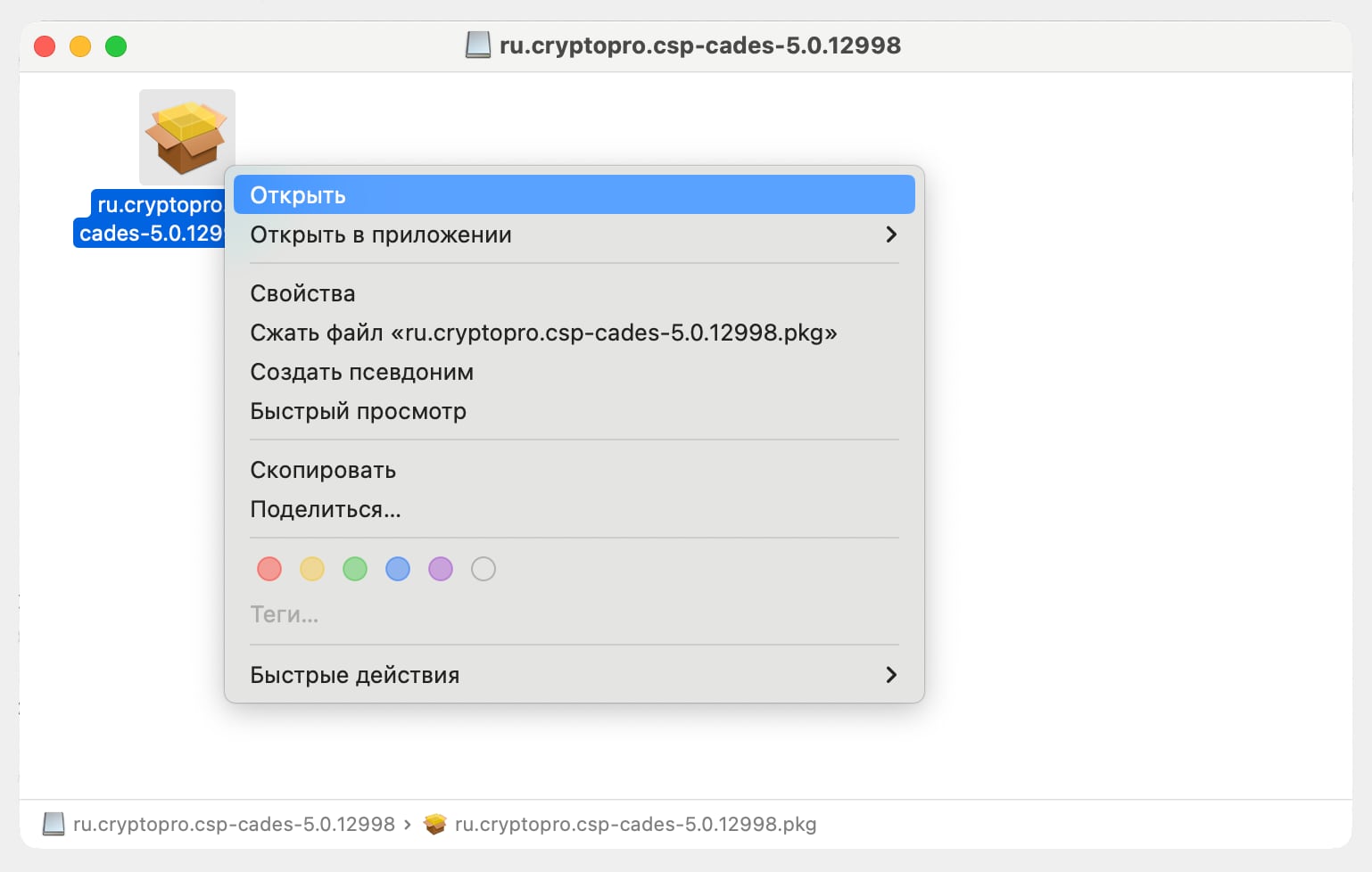Viewport: 1372px width, 872px height.
Task: Choose "Поделиться…" menu option
Action: (x=326, y=509)
